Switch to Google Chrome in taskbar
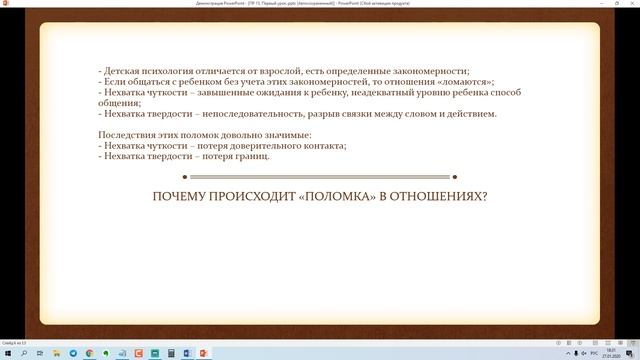640x360 pixels. point(89,353)
